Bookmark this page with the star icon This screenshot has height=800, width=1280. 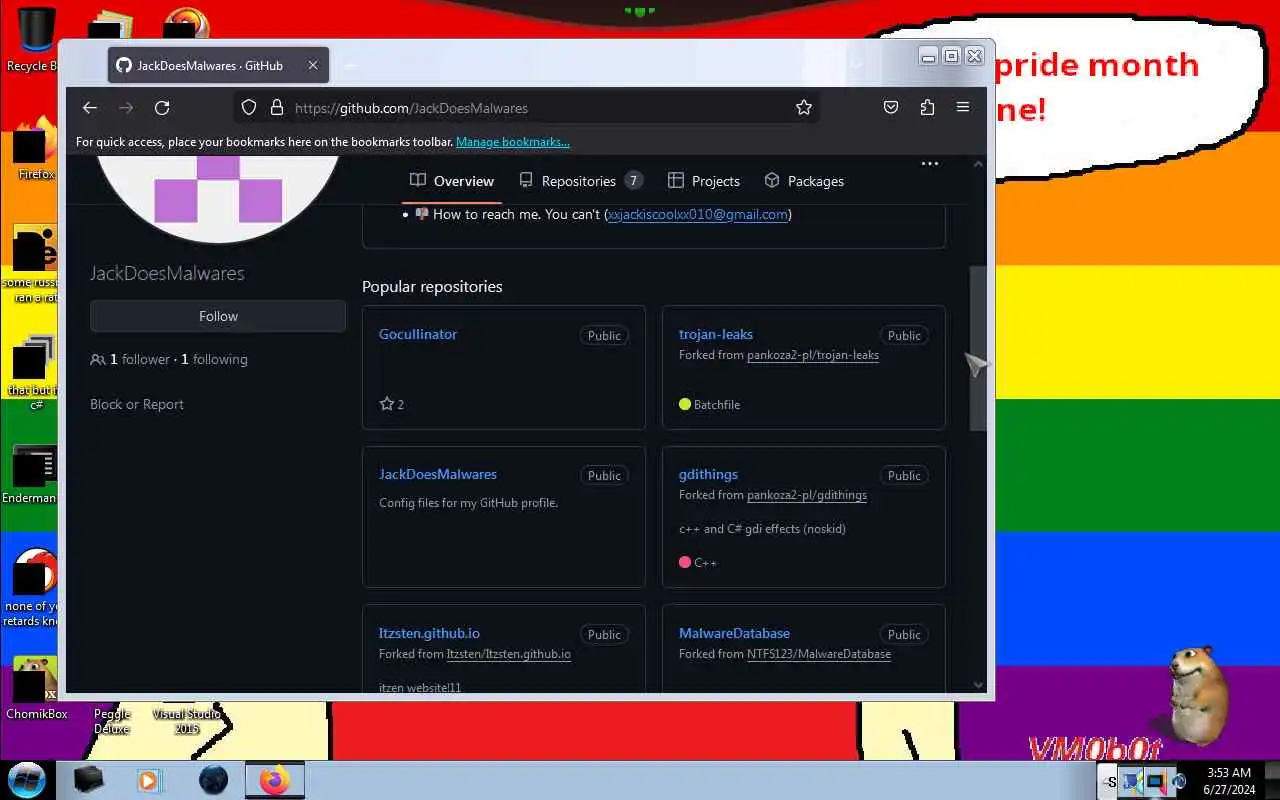(x=804, y=108)
